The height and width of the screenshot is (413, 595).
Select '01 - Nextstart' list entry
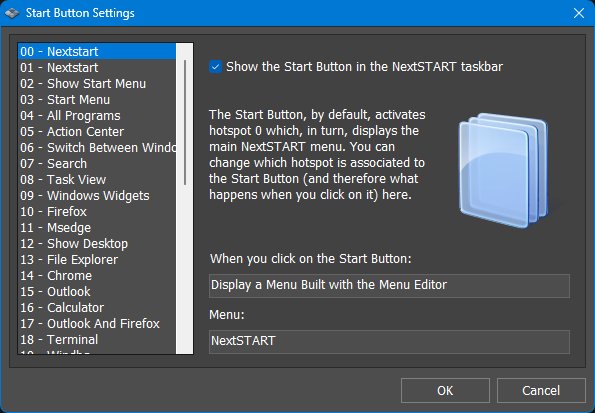coord(97,67)
